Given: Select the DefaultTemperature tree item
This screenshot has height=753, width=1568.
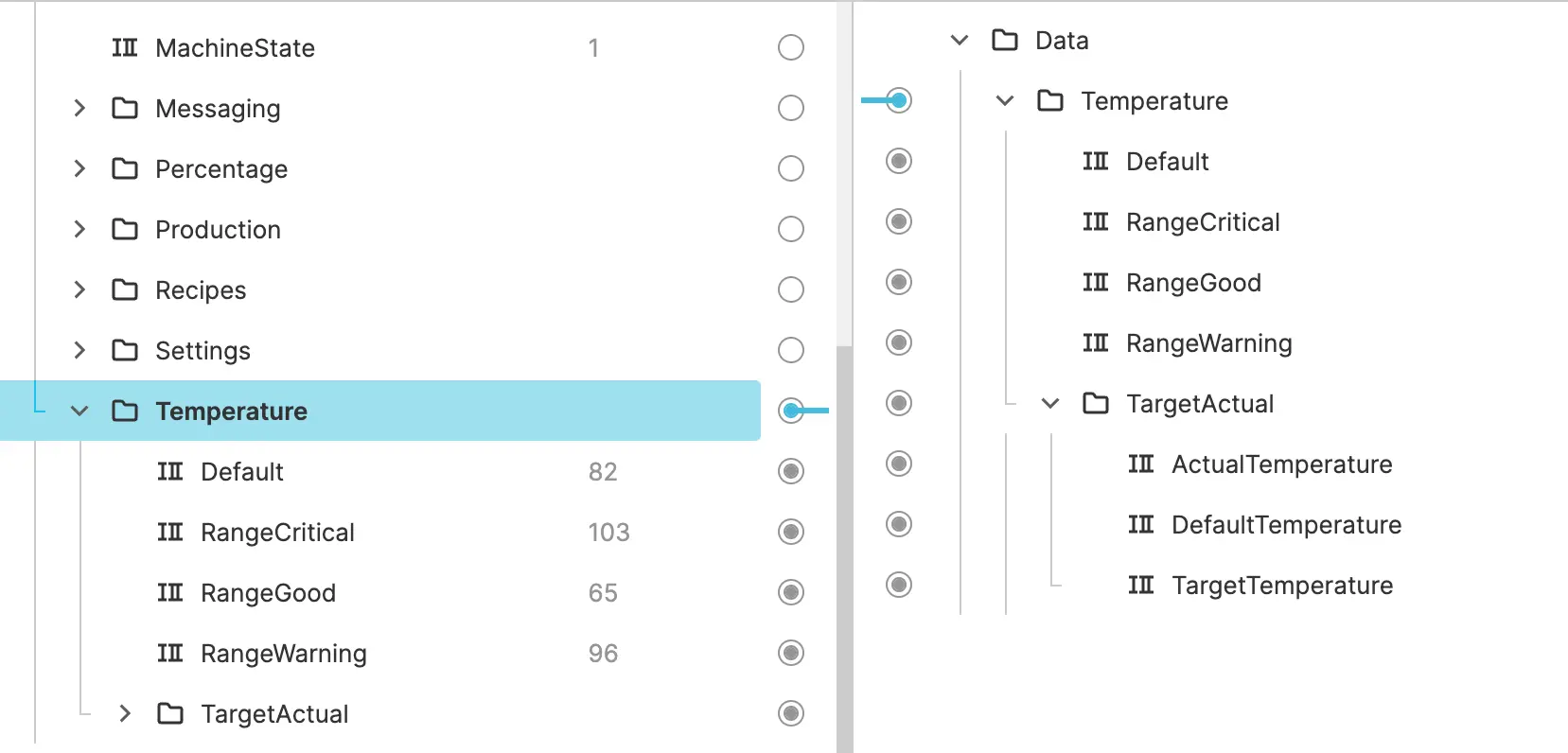Looking at the screenshot, I should click(1286, 525).
